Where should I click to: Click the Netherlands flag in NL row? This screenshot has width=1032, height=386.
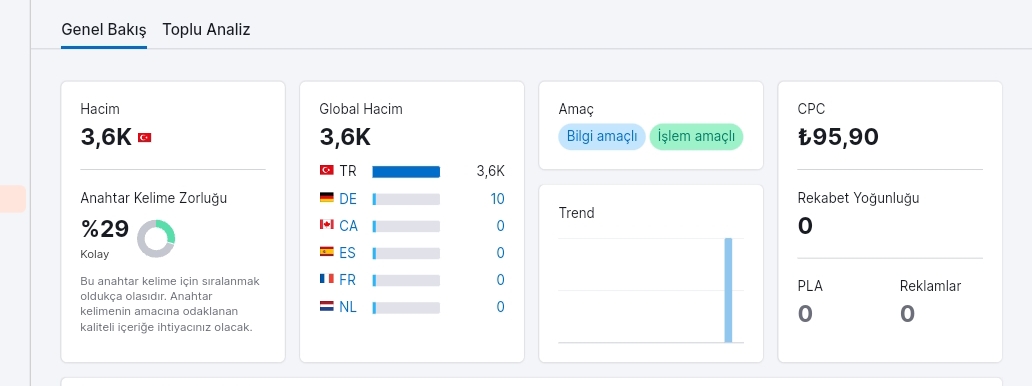(x=326, y=306)
